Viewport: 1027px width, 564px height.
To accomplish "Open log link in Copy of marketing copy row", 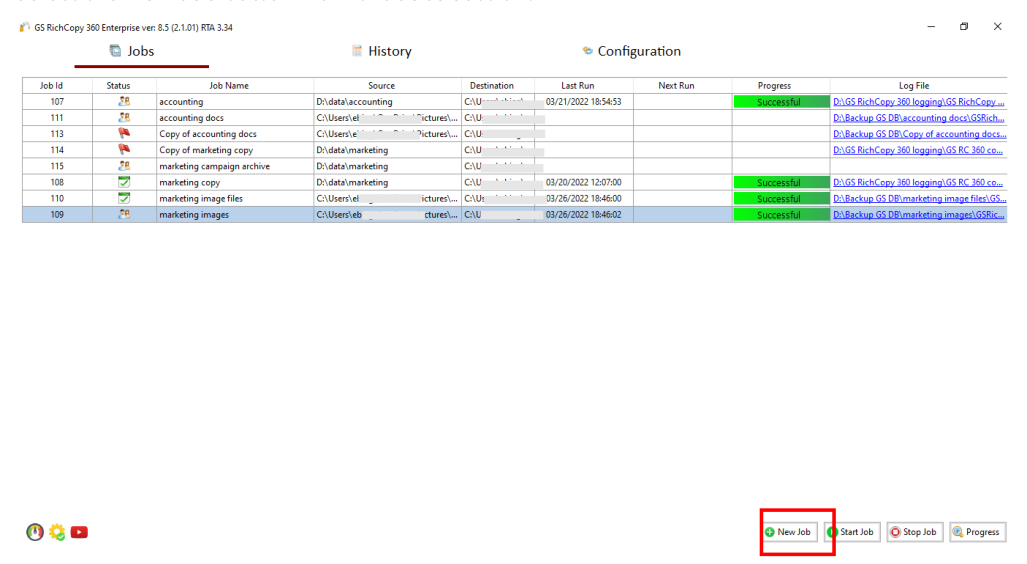I will (918, 150).
